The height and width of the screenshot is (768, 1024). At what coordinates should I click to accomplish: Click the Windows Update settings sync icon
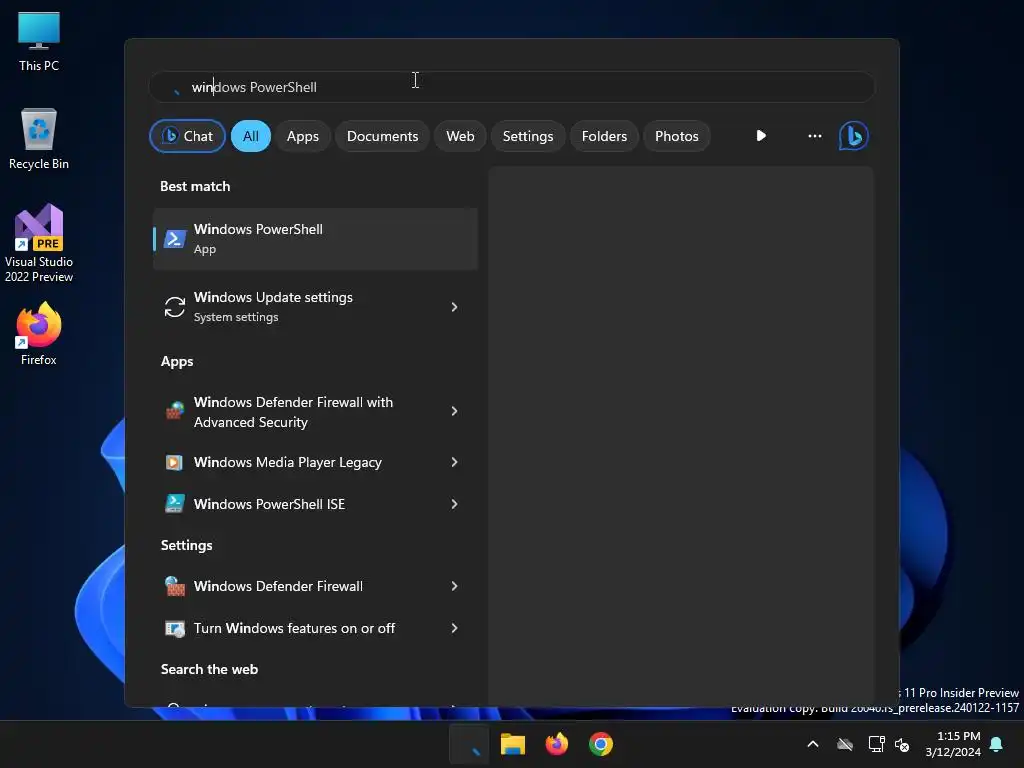[174, 307]
